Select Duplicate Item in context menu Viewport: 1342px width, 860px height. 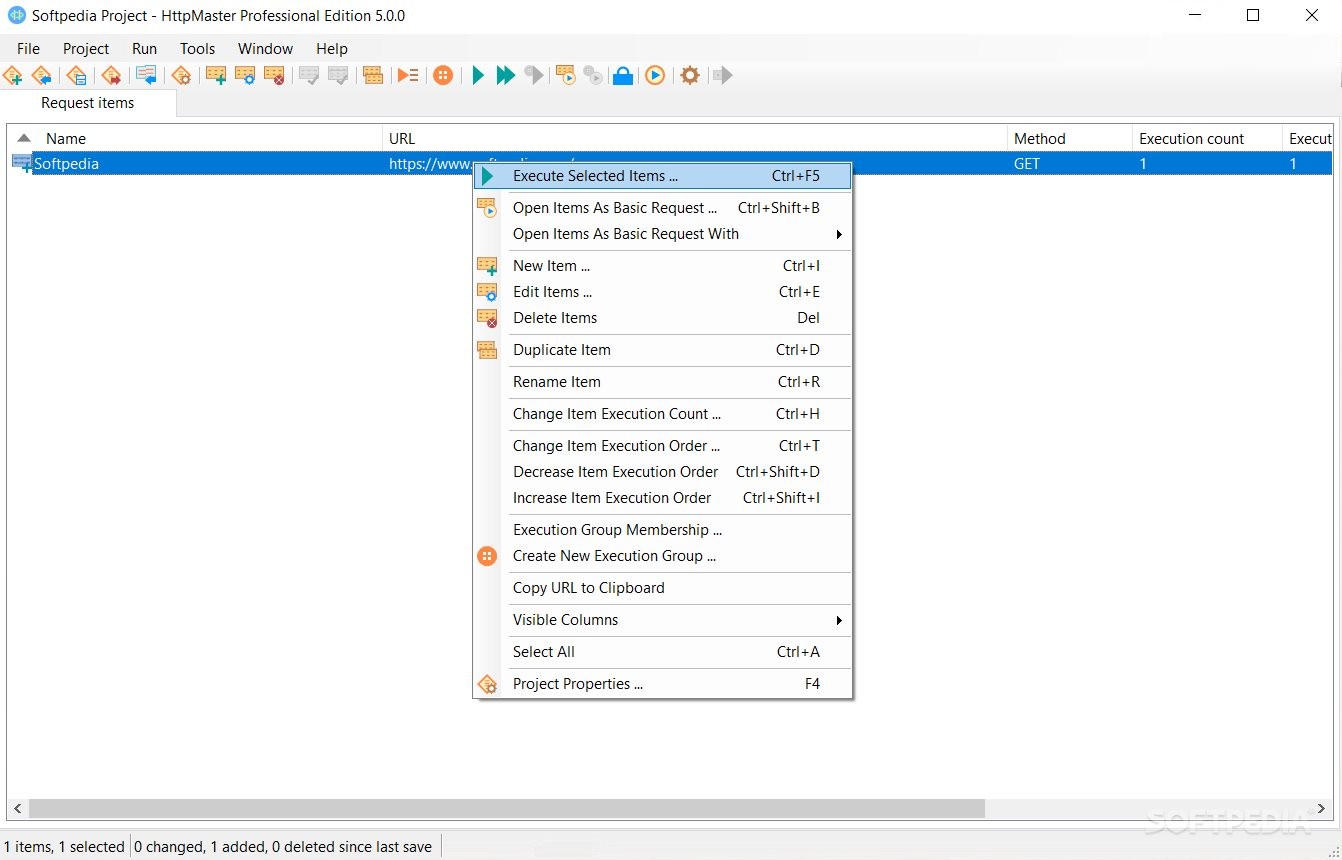pos(663,350)
